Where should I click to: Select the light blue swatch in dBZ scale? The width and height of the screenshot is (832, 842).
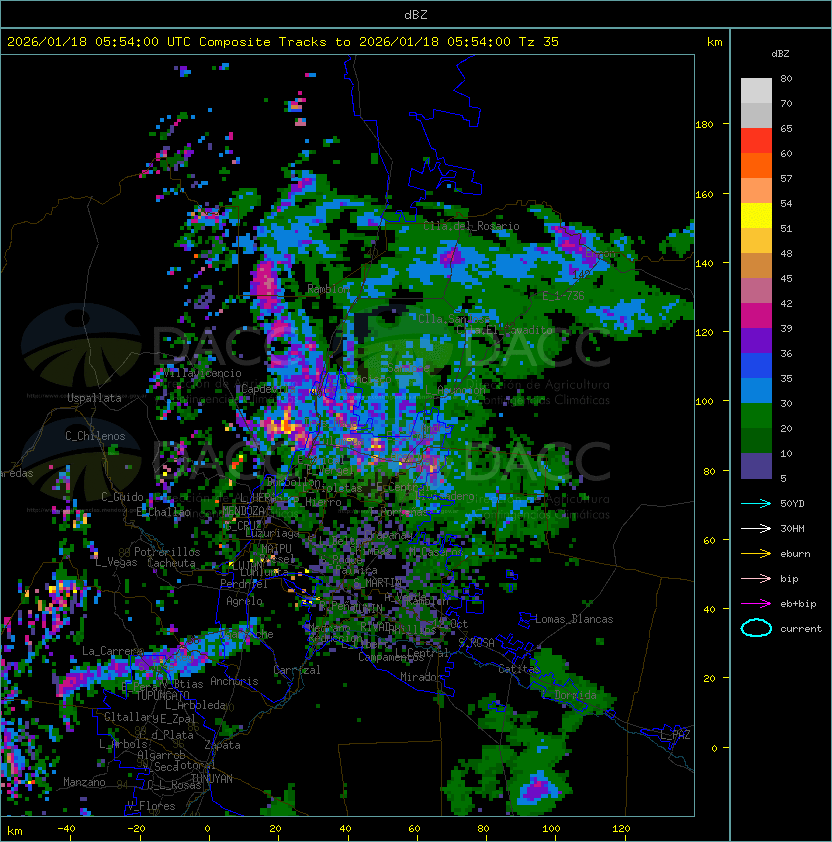[x=756, y=390]
